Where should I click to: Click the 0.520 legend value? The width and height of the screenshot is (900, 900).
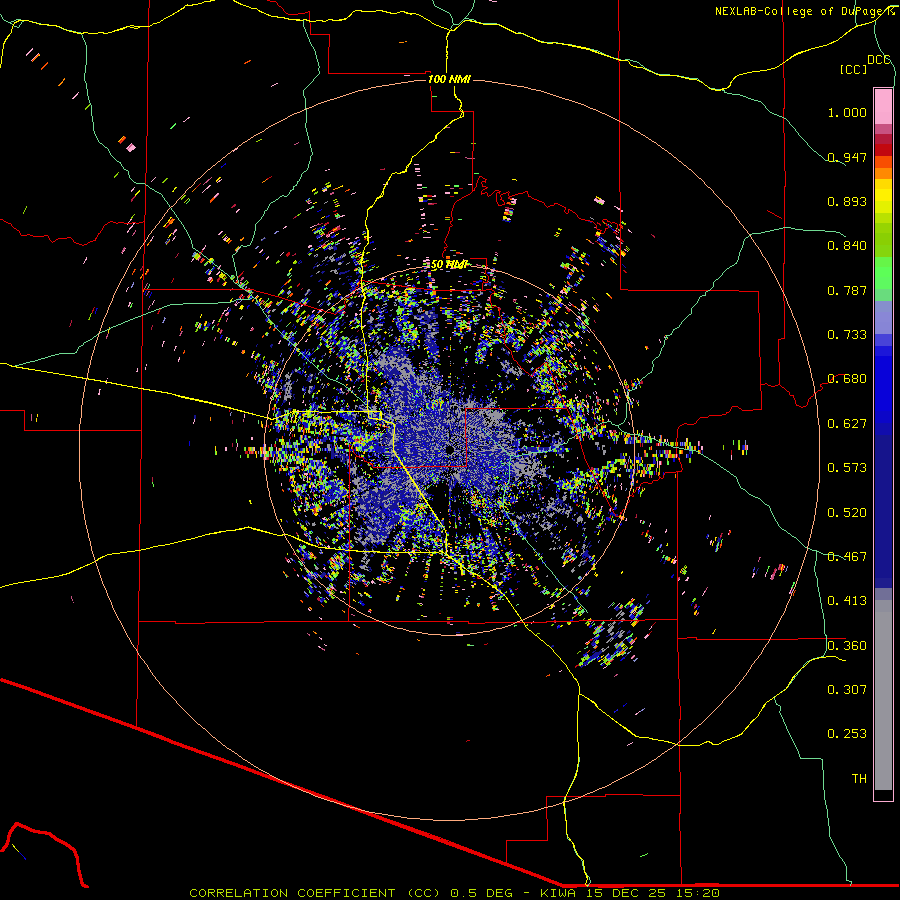coord(847,513)
